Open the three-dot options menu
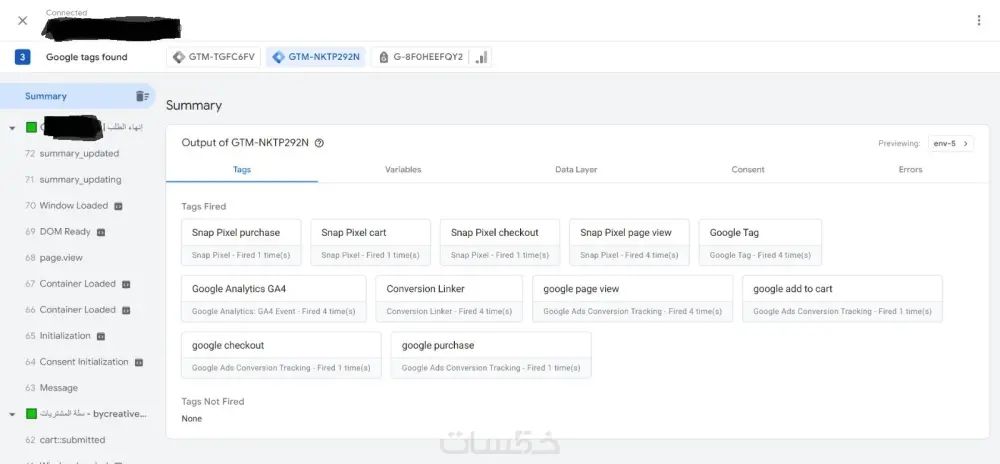Screen dimensions: 1000x464 click(x=978, y=20)
